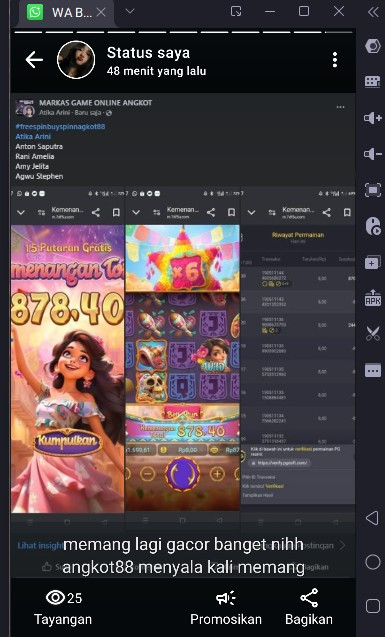Tap the 'Status saya' title
The image size is (385, 637).
coord(148,53)
